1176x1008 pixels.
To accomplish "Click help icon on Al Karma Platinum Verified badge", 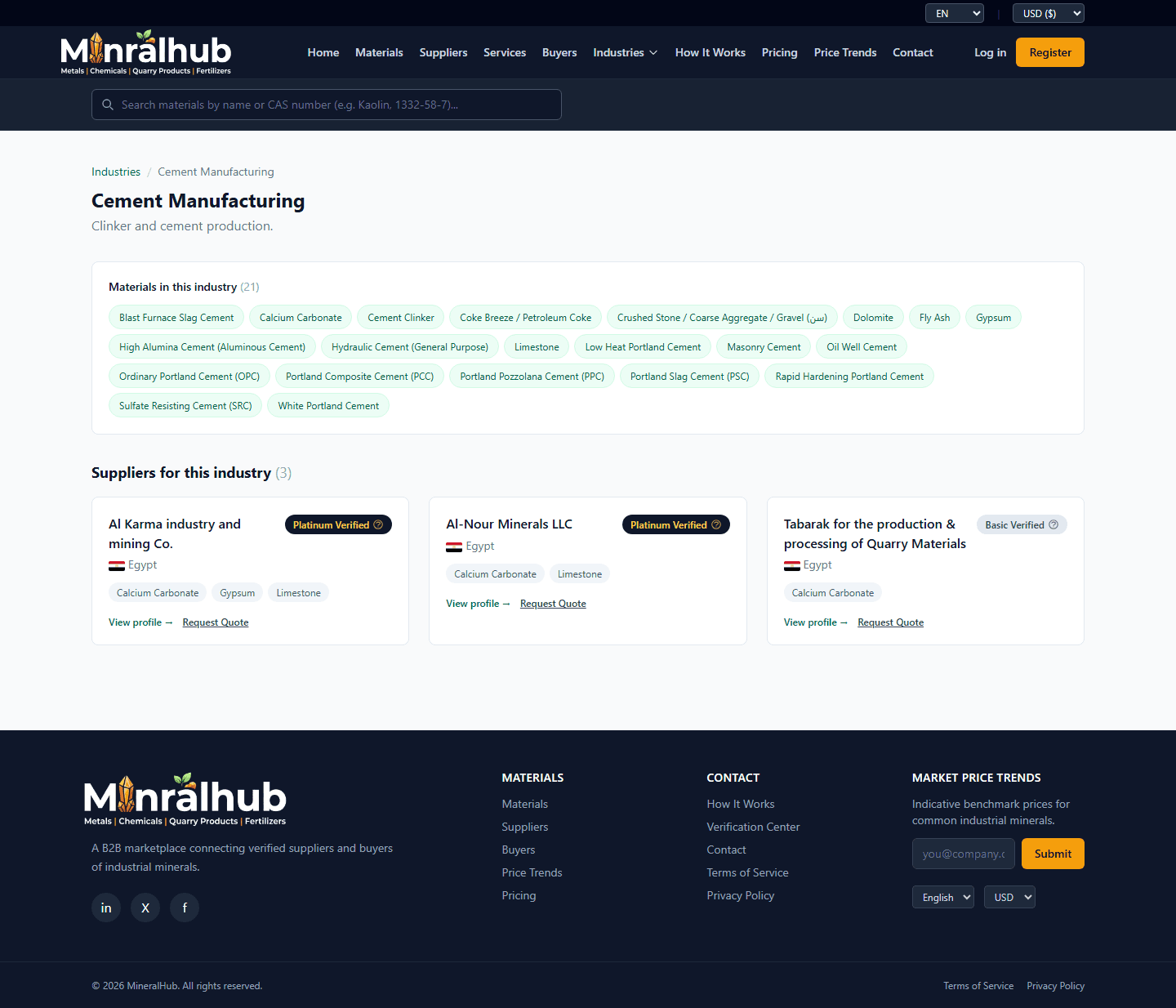I will coord(378,524).
